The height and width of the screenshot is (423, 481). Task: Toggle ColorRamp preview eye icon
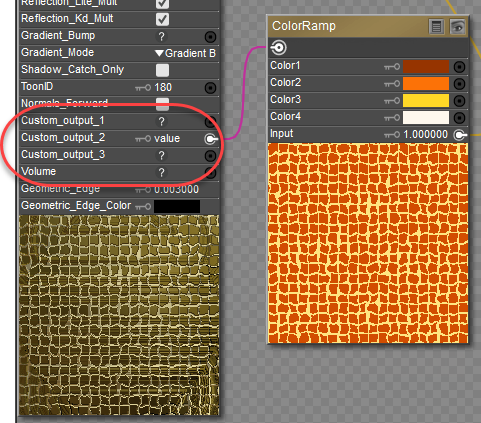coord(457,27)
